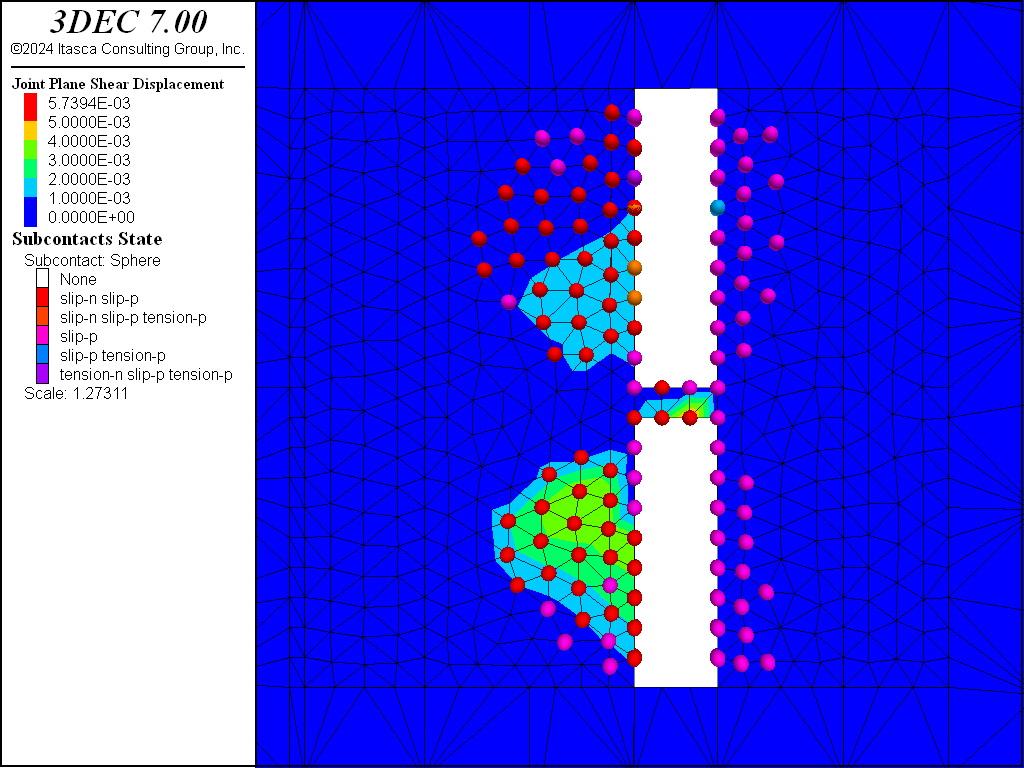This screenshot has width=1024, height=768.
Task: Click the tension-n slip-p tension-p label
Action: click(x=146, y=374)
